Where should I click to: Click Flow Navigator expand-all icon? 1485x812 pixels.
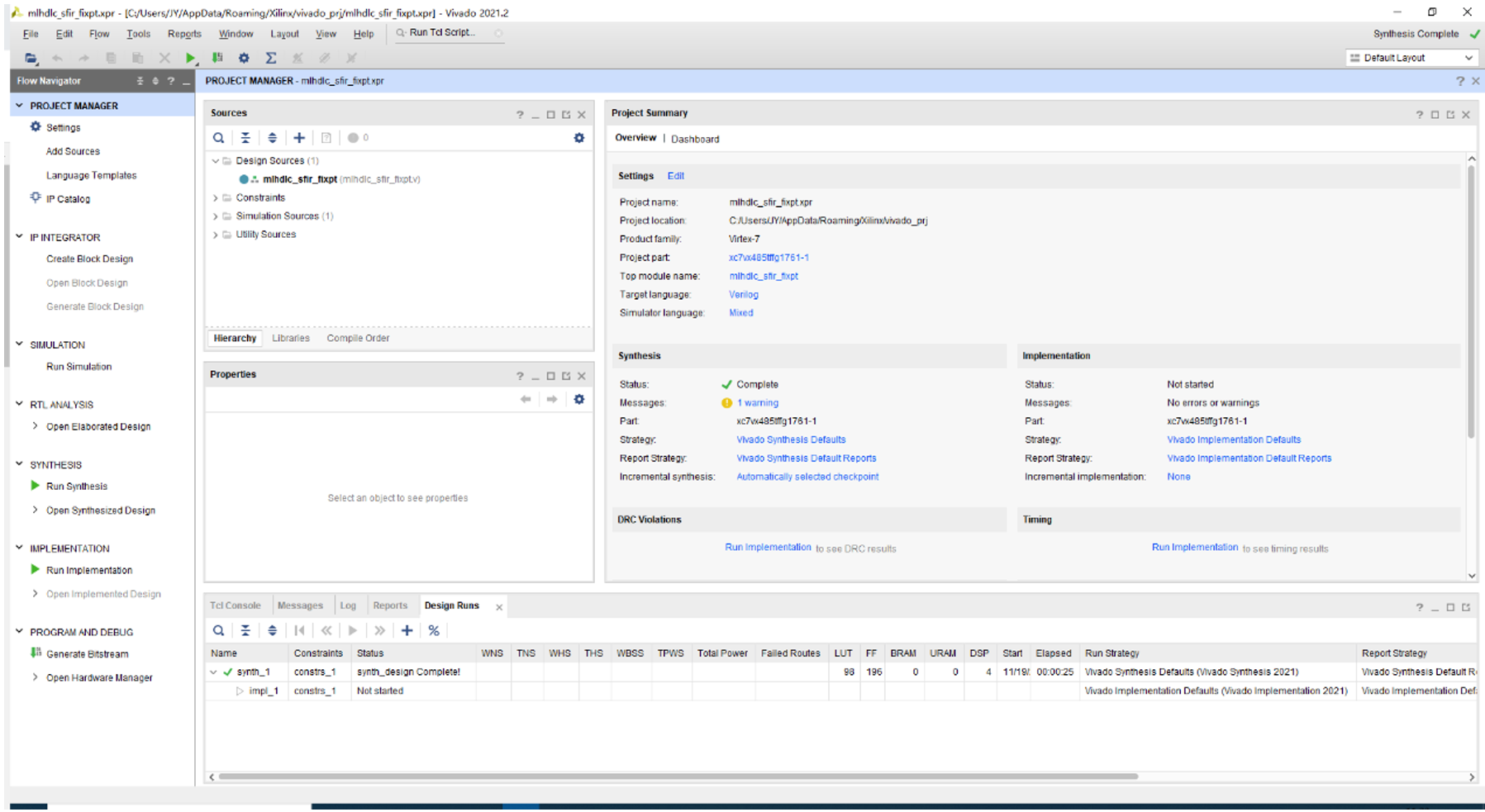click(x=155, y=81)
